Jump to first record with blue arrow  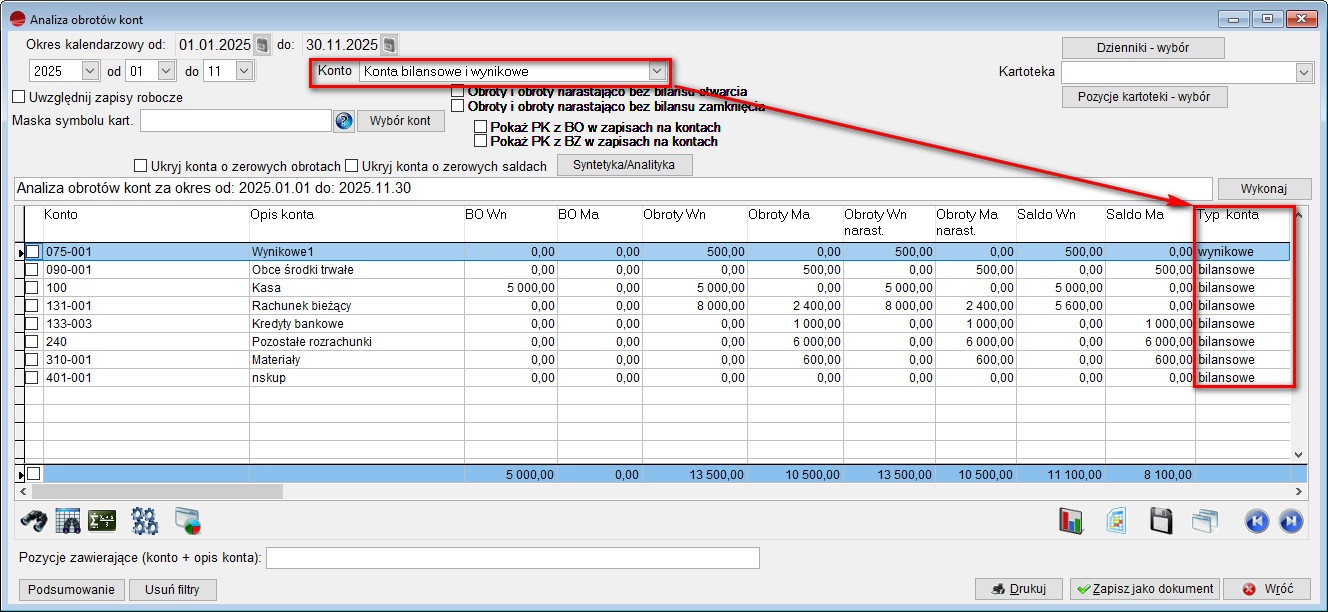1256,521
